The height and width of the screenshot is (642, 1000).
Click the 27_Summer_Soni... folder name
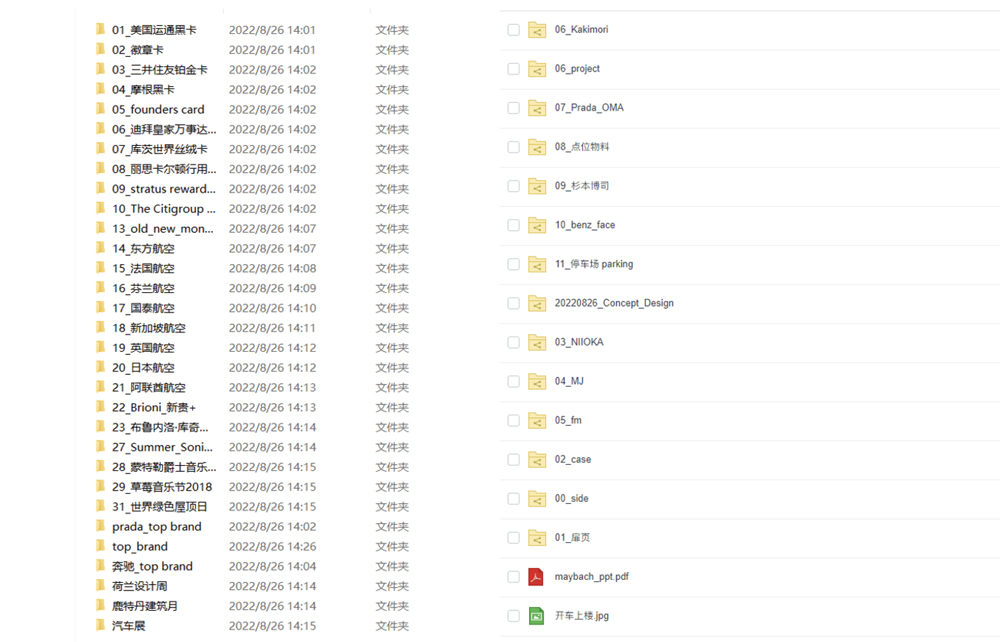pyautogui.click(x=162, y=447)
